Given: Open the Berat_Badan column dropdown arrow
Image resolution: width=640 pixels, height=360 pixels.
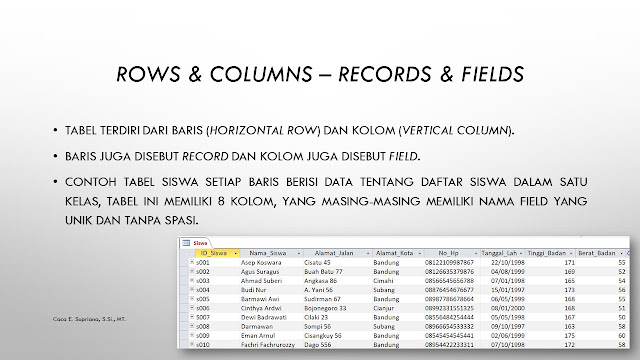Looking at the screenshot, I should [621, 253].
